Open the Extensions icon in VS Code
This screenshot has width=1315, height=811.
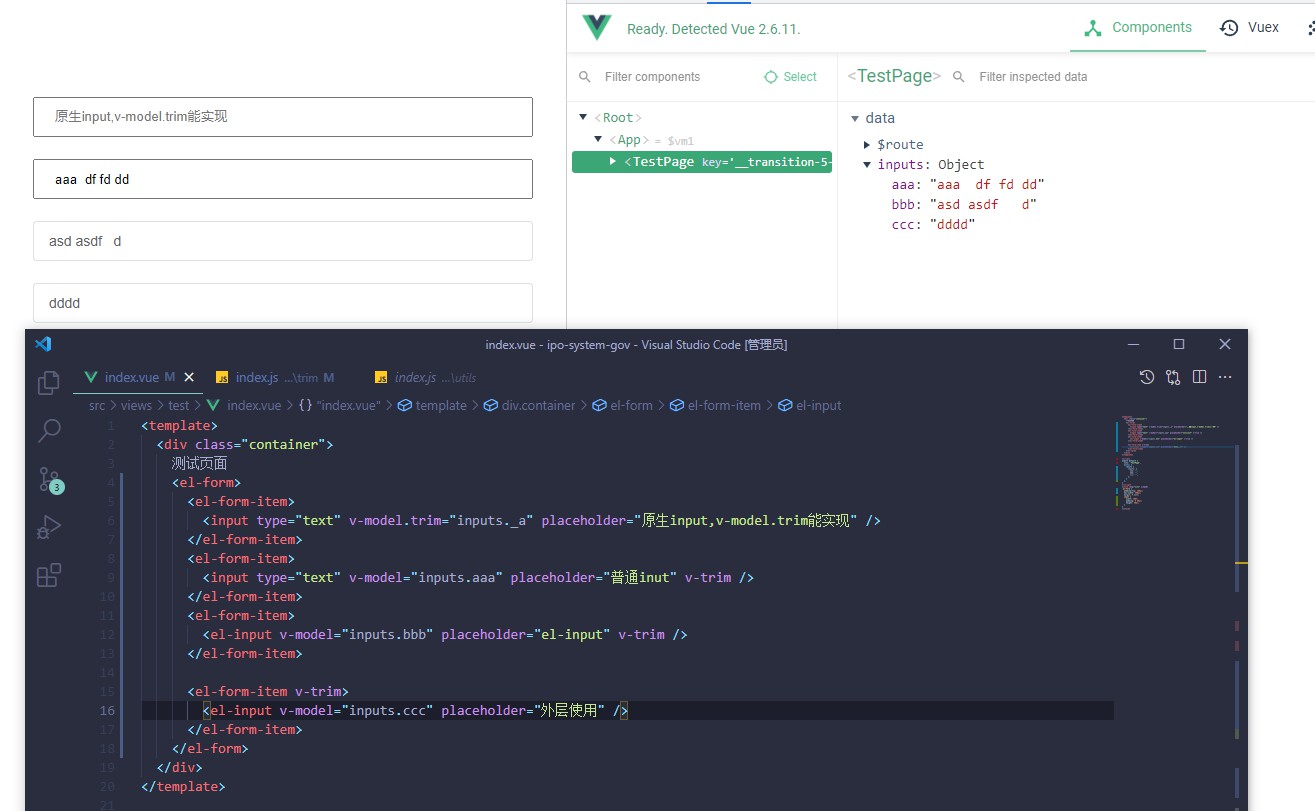point(48,575)
